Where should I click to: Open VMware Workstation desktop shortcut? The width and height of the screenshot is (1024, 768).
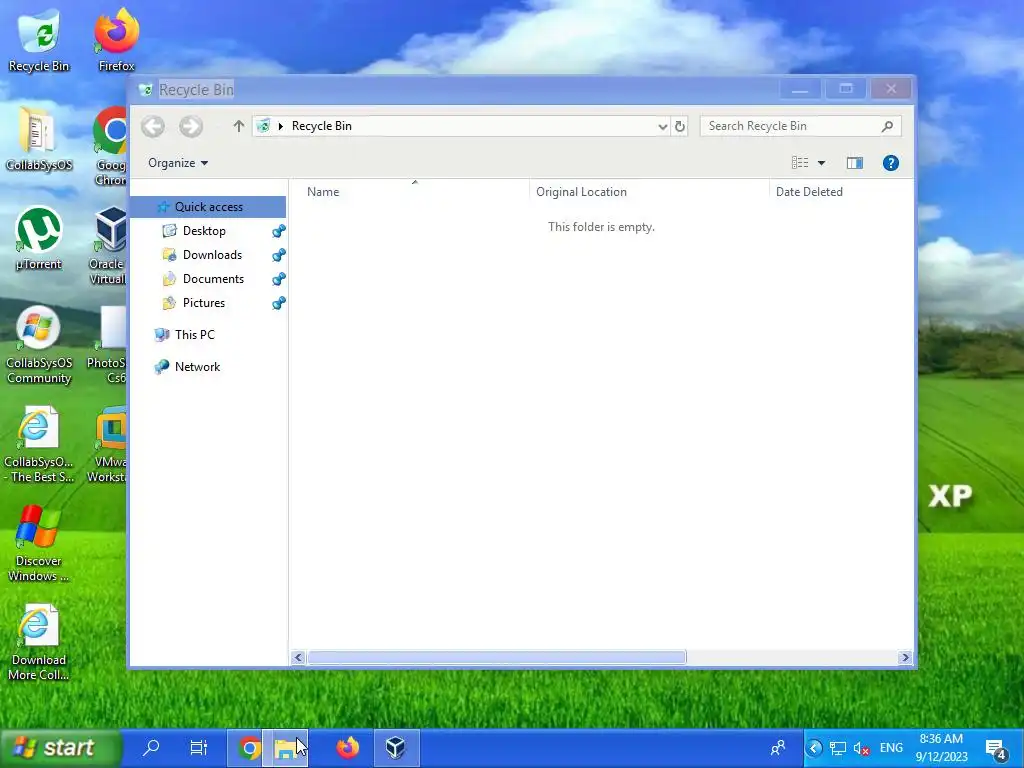click(x=108, y=444)
